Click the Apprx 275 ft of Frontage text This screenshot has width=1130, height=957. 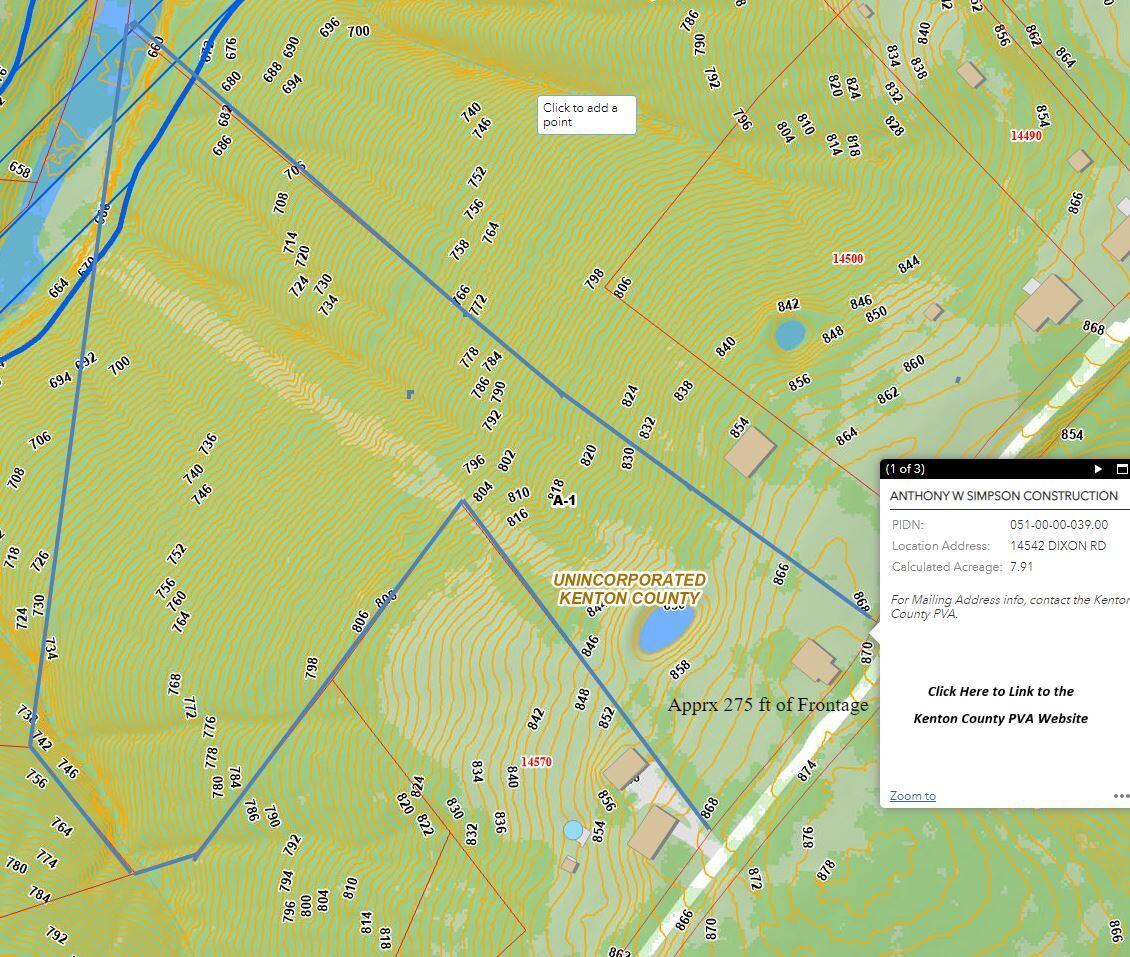768,705
